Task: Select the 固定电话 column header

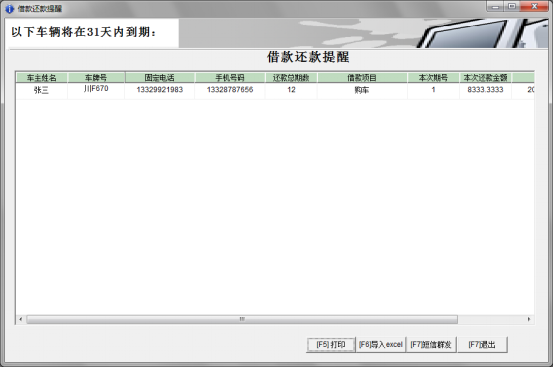Action: [x=160, y=78]
